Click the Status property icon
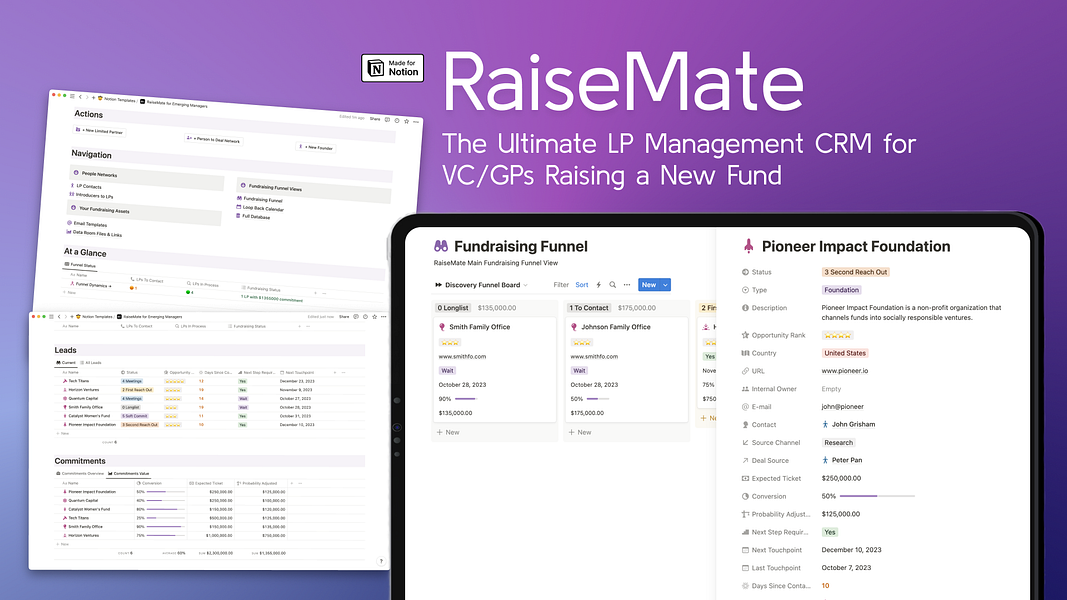Screen dimensions: 1067x600 coord(745,272)
